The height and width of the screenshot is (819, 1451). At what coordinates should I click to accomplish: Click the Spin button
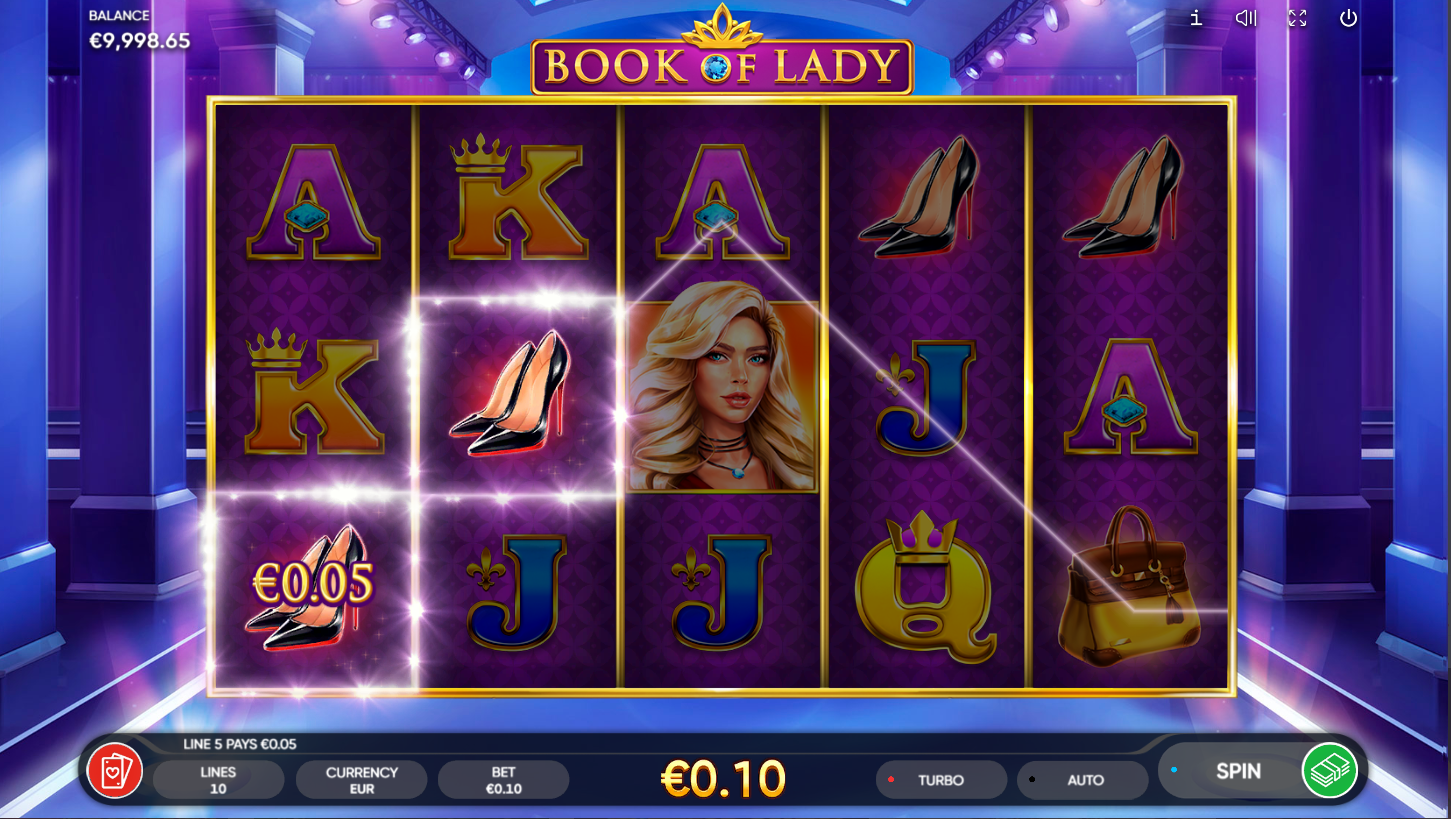click(x=1237, y=771)
